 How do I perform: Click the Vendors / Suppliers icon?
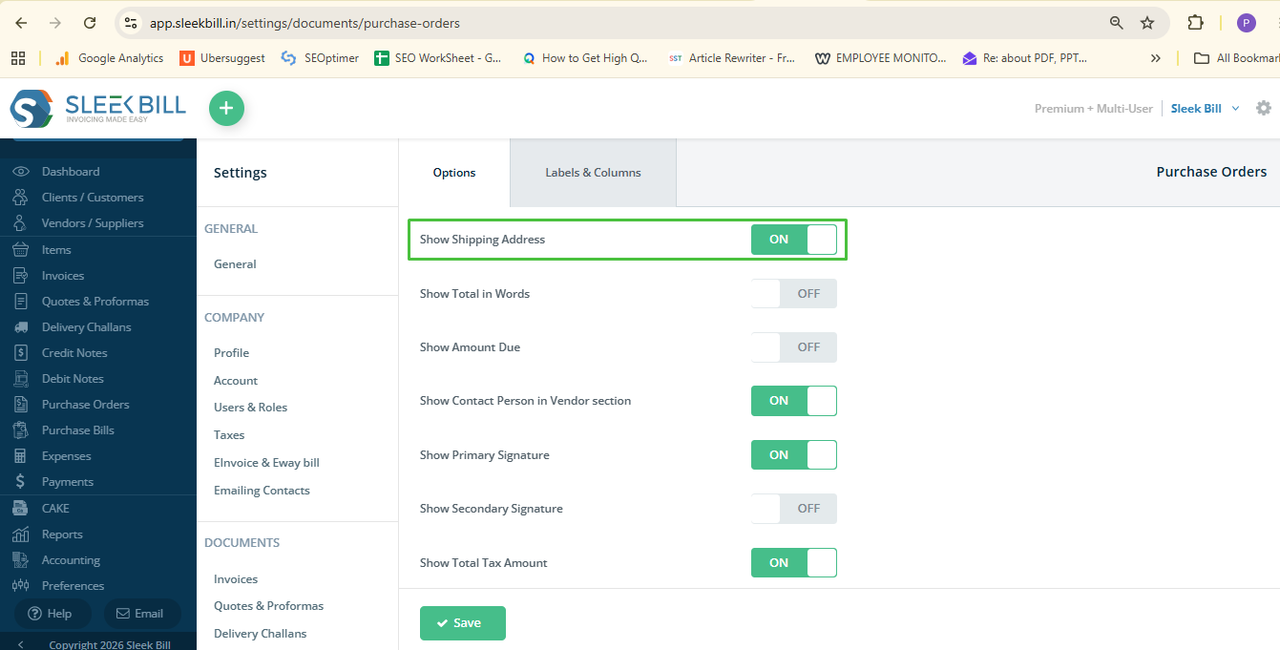point(21,223)
